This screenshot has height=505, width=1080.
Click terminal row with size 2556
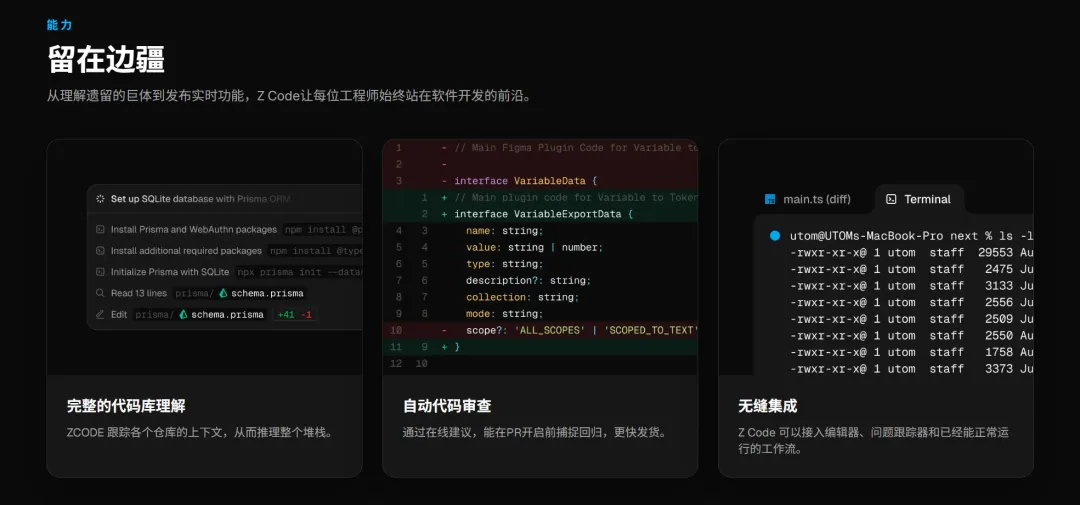(911, 302)
